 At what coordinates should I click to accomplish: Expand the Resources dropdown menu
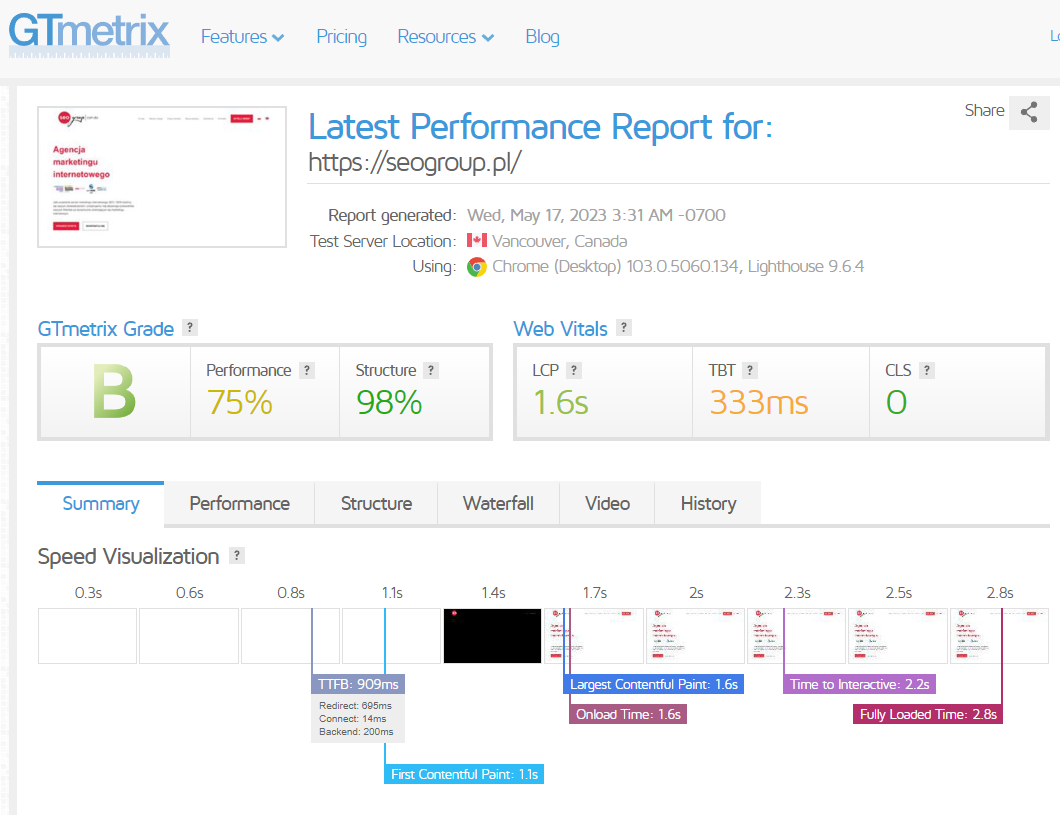pos(445,36)
